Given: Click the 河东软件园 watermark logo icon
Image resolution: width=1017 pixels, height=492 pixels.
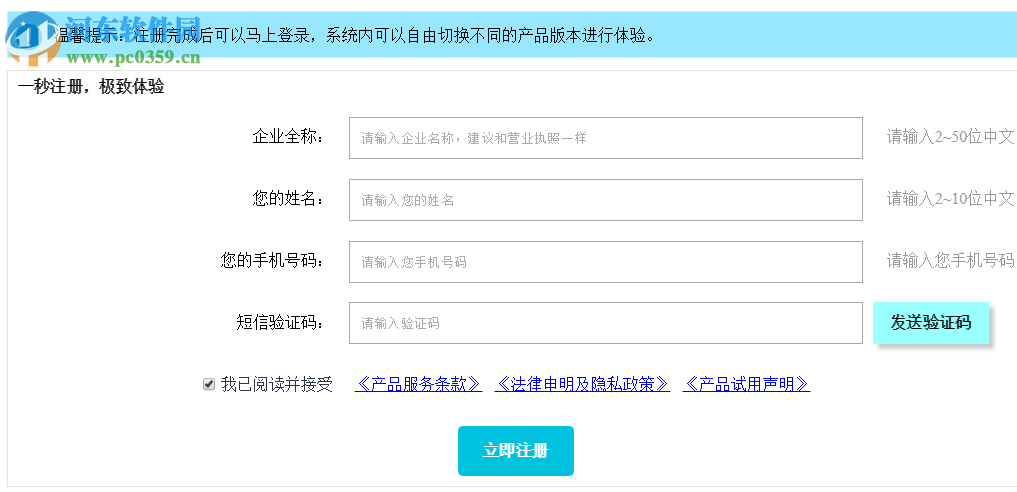Looking at the screenshot, I should [x=30, y=35].
